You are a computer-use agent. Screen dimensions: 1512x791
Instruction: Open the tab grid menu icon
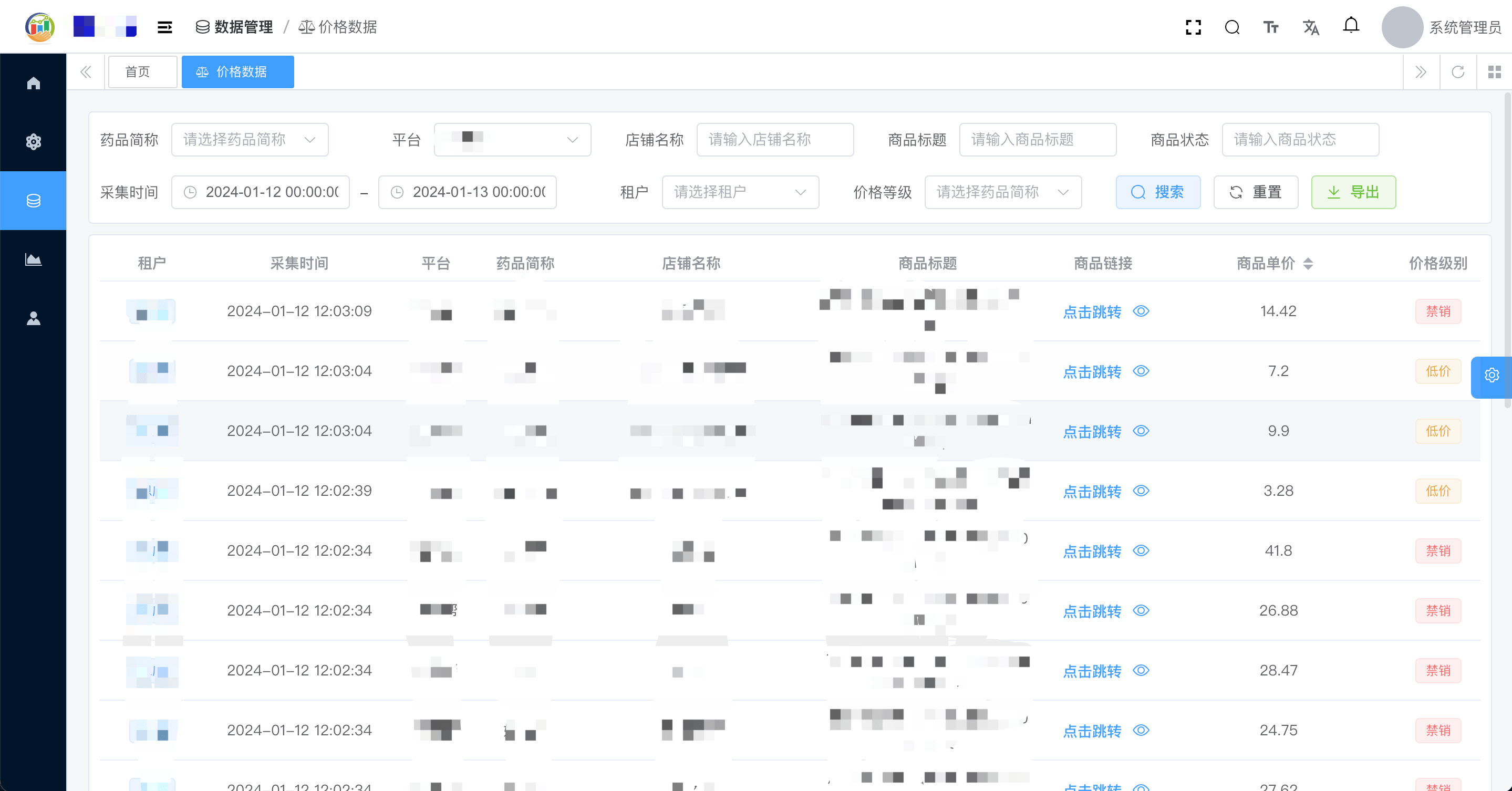point(1494,71)
